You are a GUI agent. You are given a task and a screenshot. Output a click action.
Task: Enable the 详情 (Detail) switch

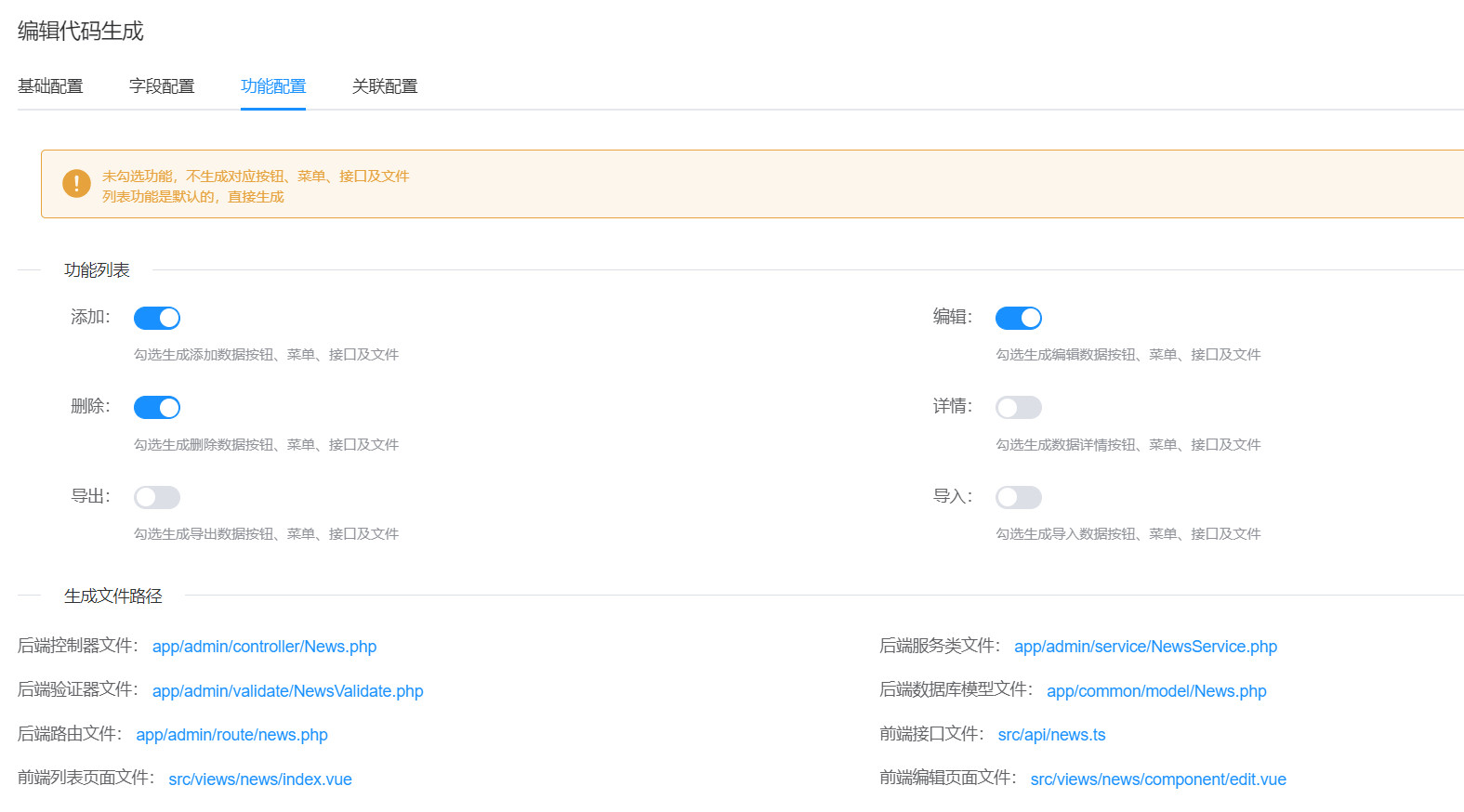click(x=1019, y=408)
